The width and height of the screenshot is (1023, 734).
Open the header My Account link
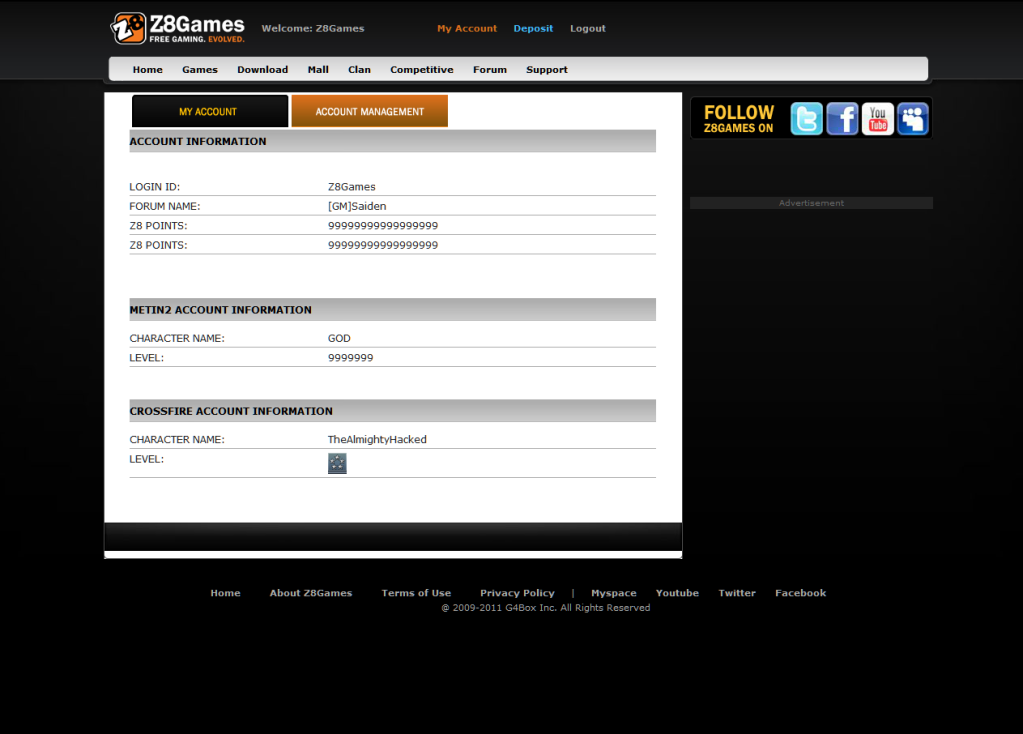(x=466, y=29)
